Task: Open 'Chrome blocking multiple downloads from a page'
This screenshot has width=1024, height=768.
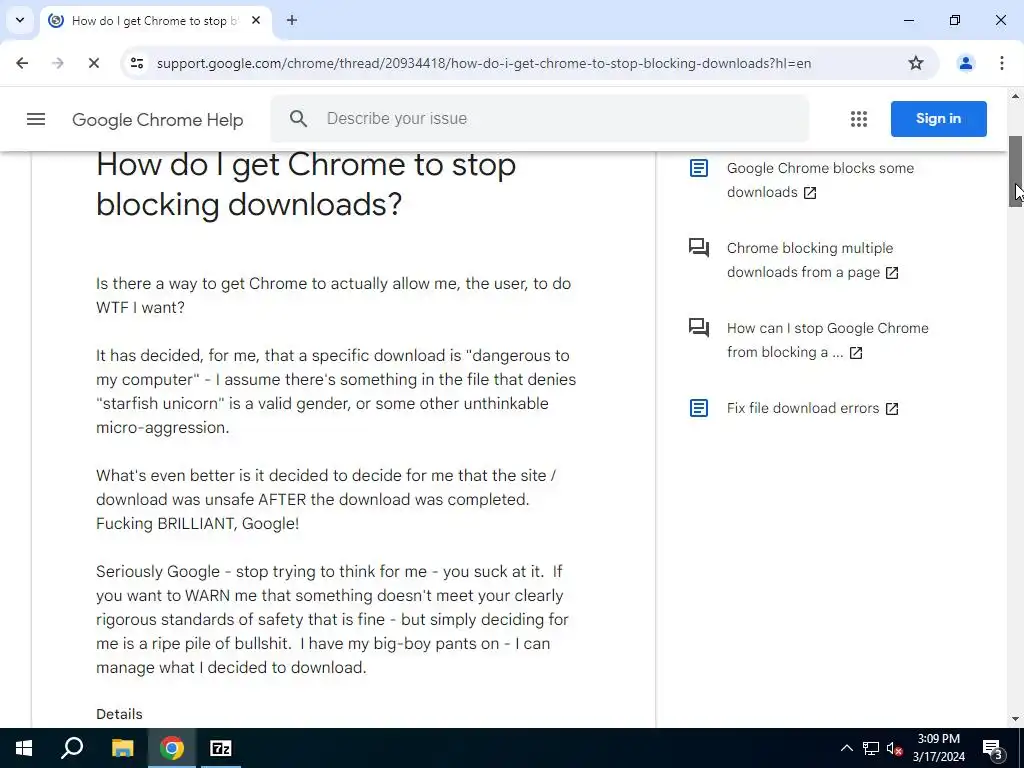Action: tap(812, 260)
